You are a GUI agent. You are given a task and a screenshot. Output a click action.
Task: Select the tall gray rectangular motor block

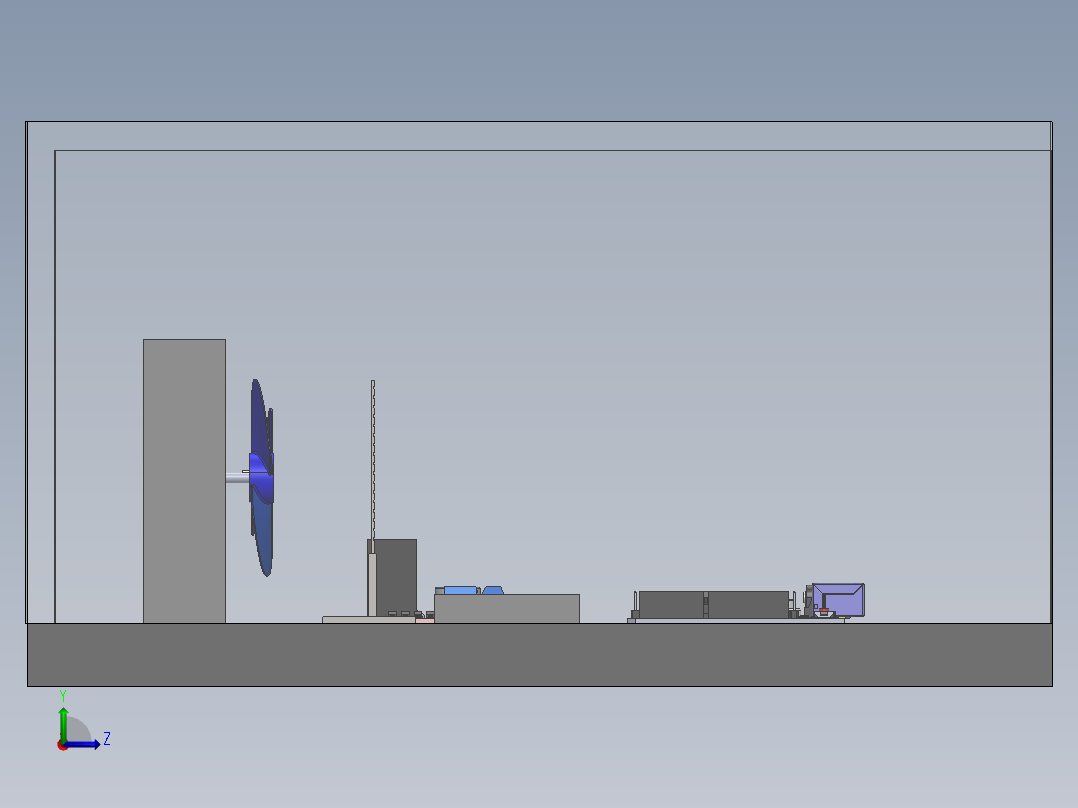[x=184, y=481]
